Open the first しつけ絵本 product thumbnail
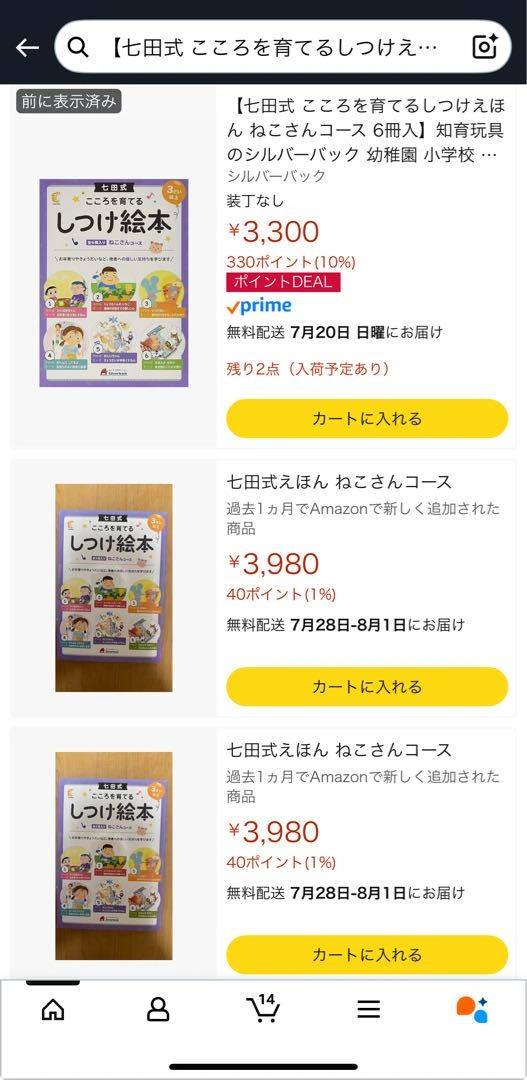 click(114, 283)
